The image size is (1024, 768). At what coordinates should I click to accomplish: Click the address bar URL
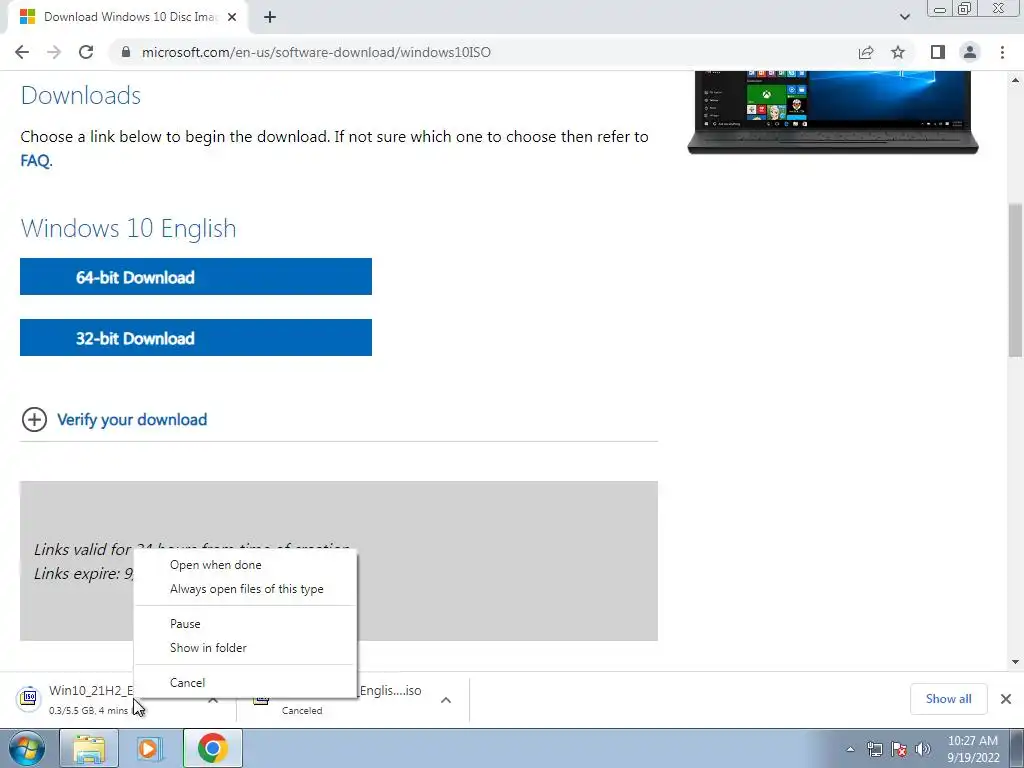pyautogui.click(x=316, y=52)
